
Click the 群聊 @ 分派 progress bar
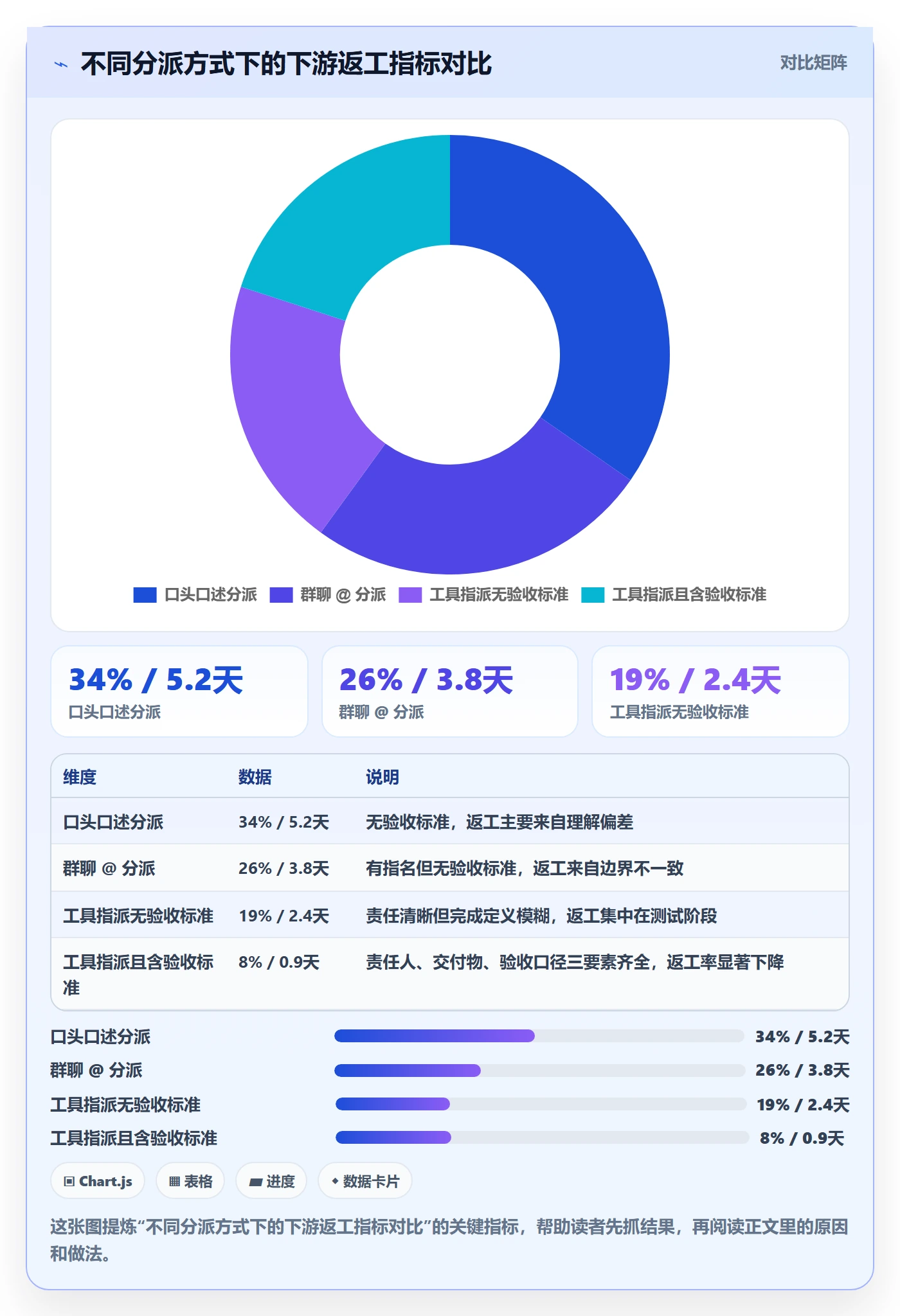539,1070
